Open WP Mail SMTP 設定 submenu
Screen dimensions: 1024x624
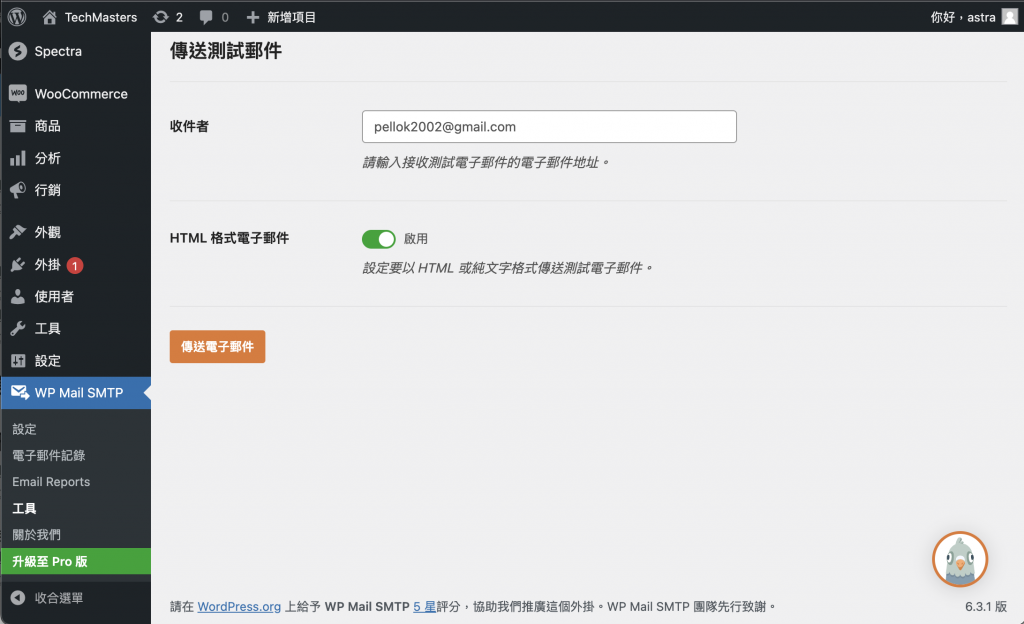coord(24,429)
